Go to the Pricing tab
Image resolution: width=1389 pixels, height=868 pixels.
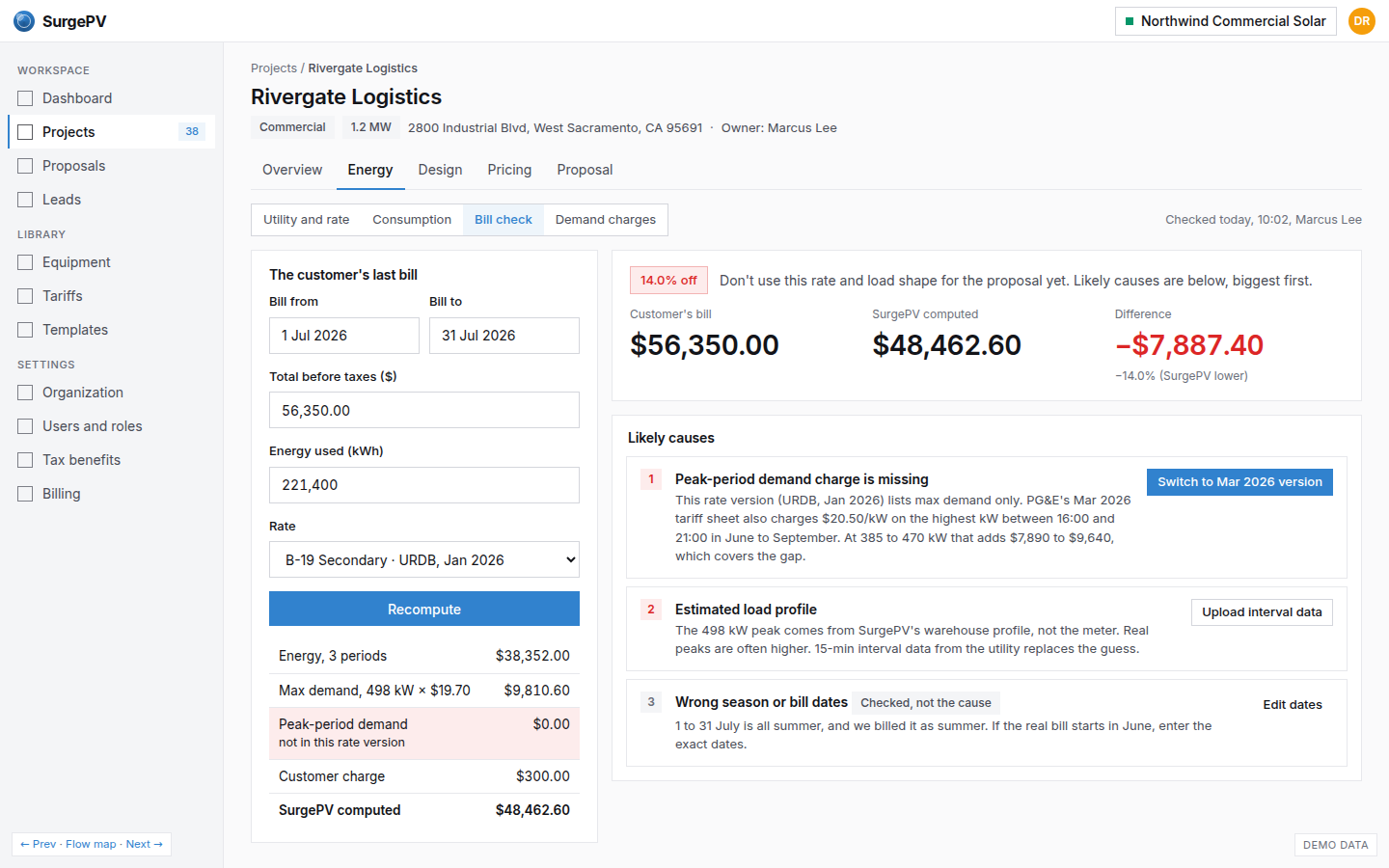[x=509, y=170]
